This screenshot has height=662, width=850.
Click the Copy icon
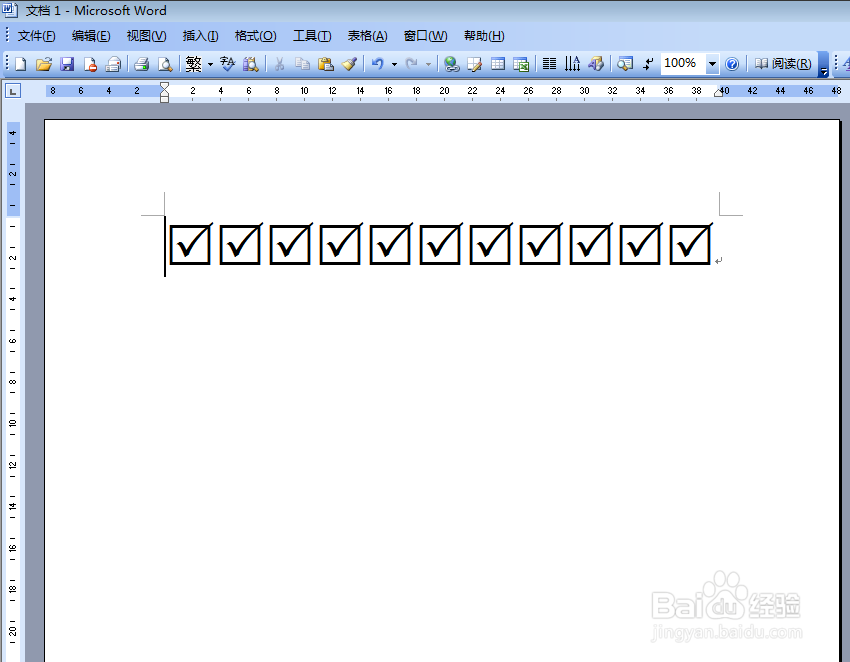(302, 64)
